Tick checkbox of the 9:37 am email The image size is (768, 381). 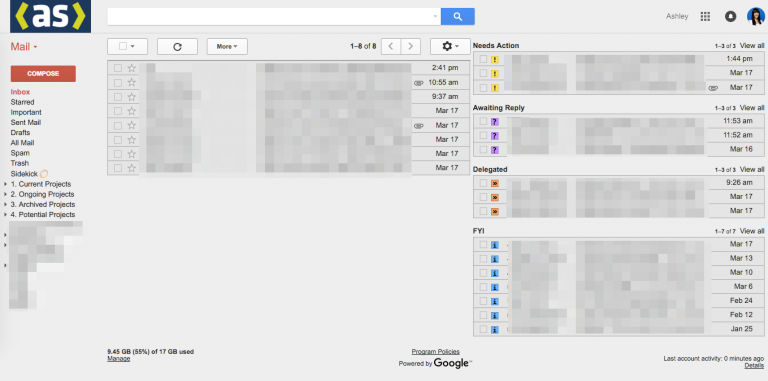coord(118,96)
